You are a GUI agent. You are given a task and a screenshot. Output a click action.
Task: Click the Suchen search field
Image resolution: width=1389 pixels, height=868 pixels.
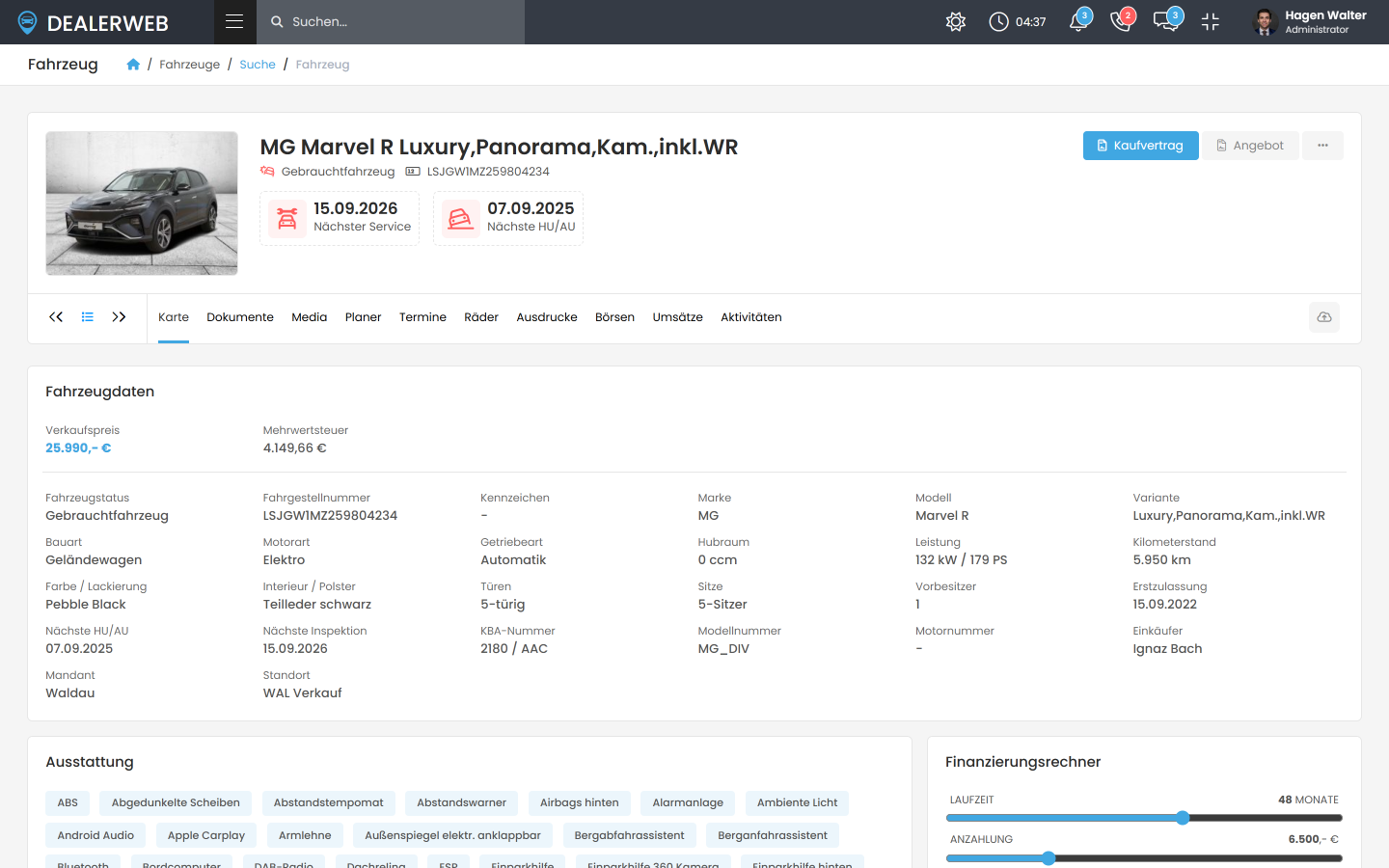391,22
